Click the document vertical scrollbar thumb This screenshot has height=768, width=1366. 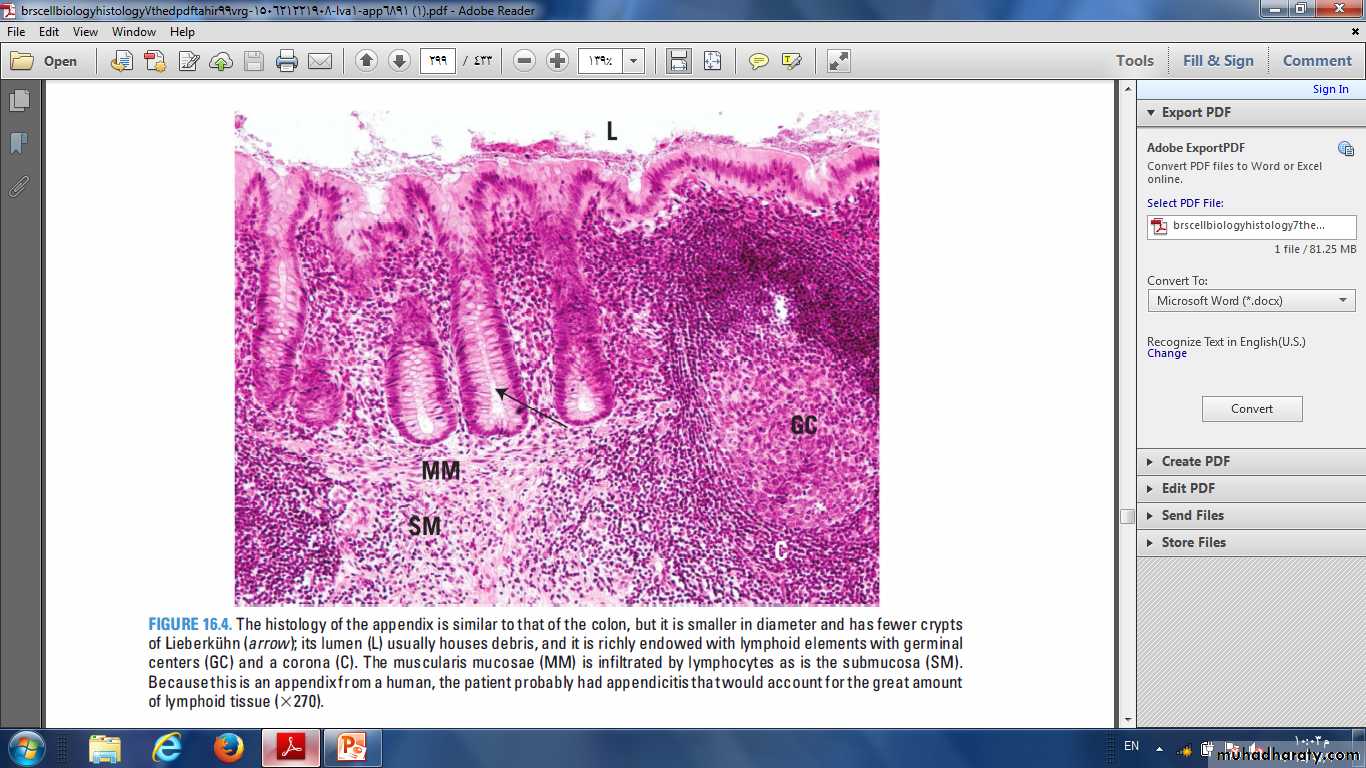(1127, 516)
